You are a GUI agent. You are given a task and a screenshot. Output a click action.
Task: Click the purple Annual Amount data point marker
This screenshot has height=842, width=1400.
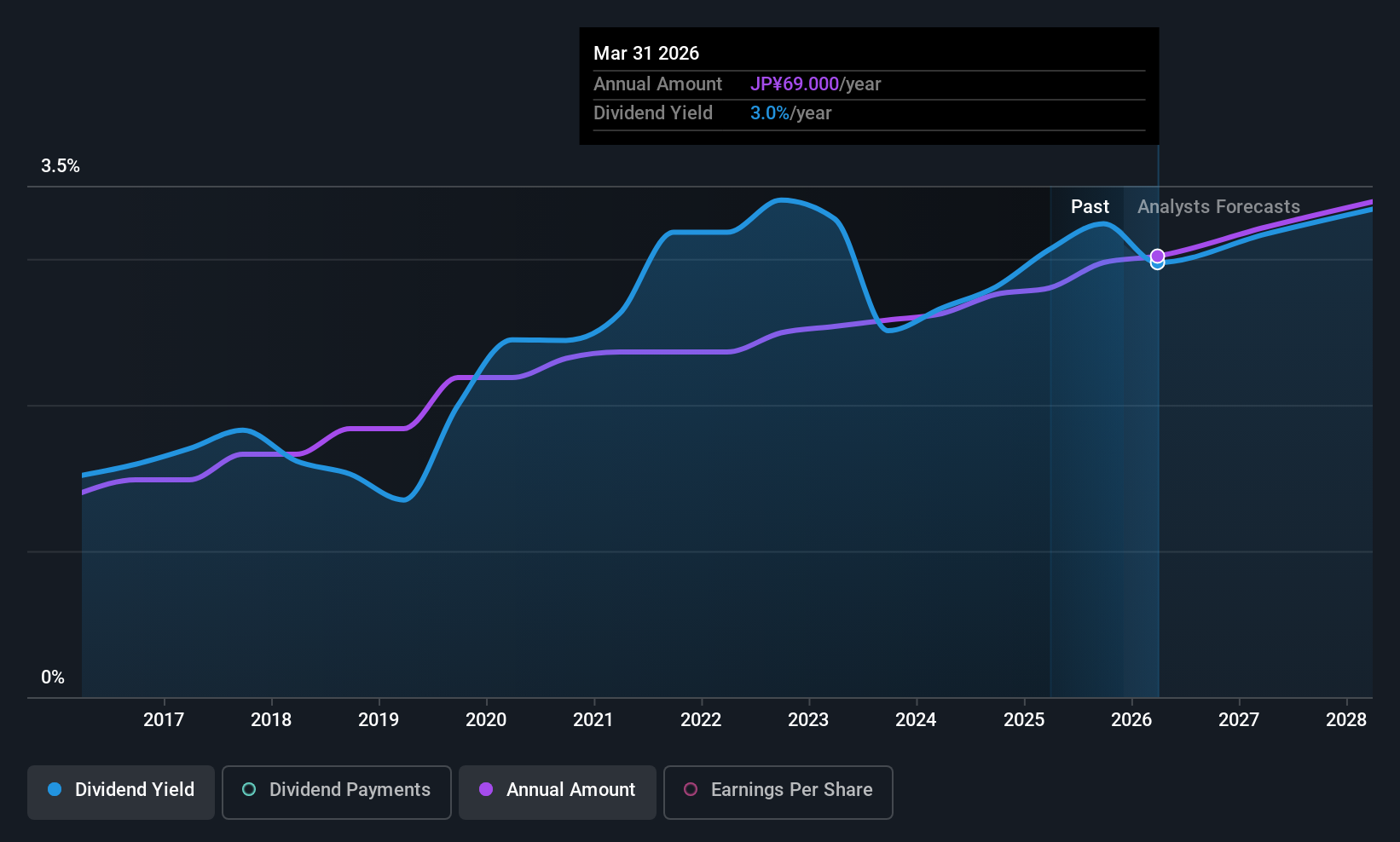tap(1157, 256)
